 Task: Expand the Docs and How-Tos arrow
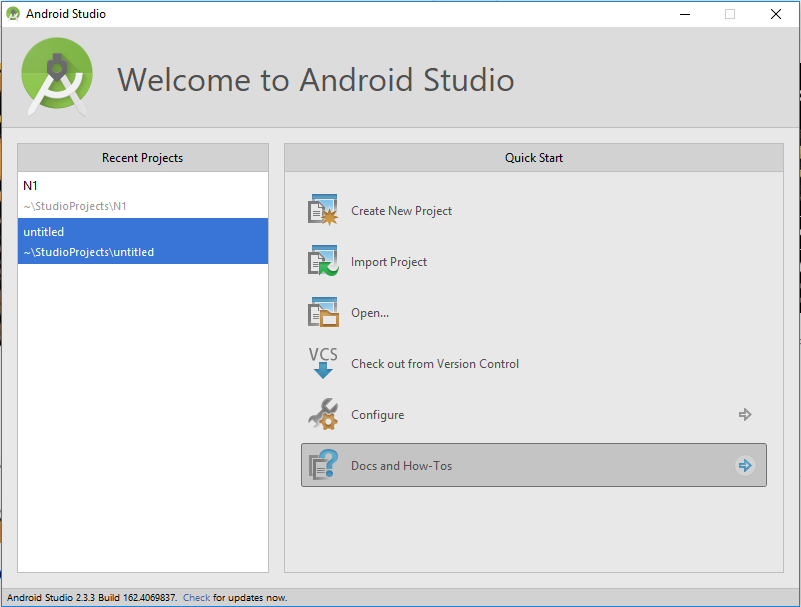745,465
